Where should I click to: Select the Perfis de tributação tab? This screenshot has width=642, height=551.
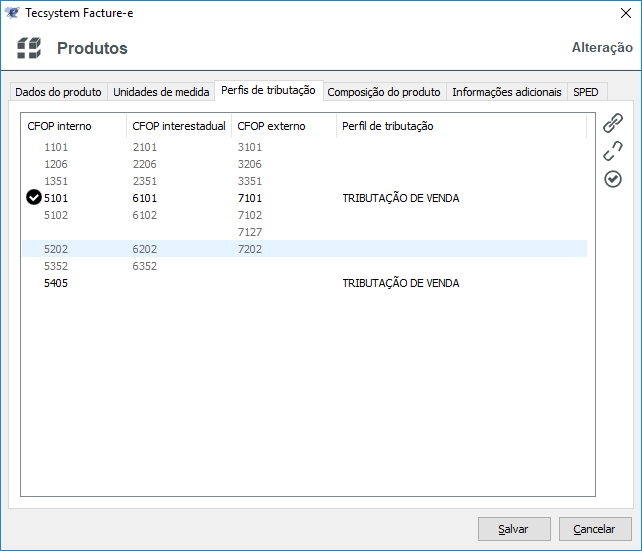coord(268,90)
